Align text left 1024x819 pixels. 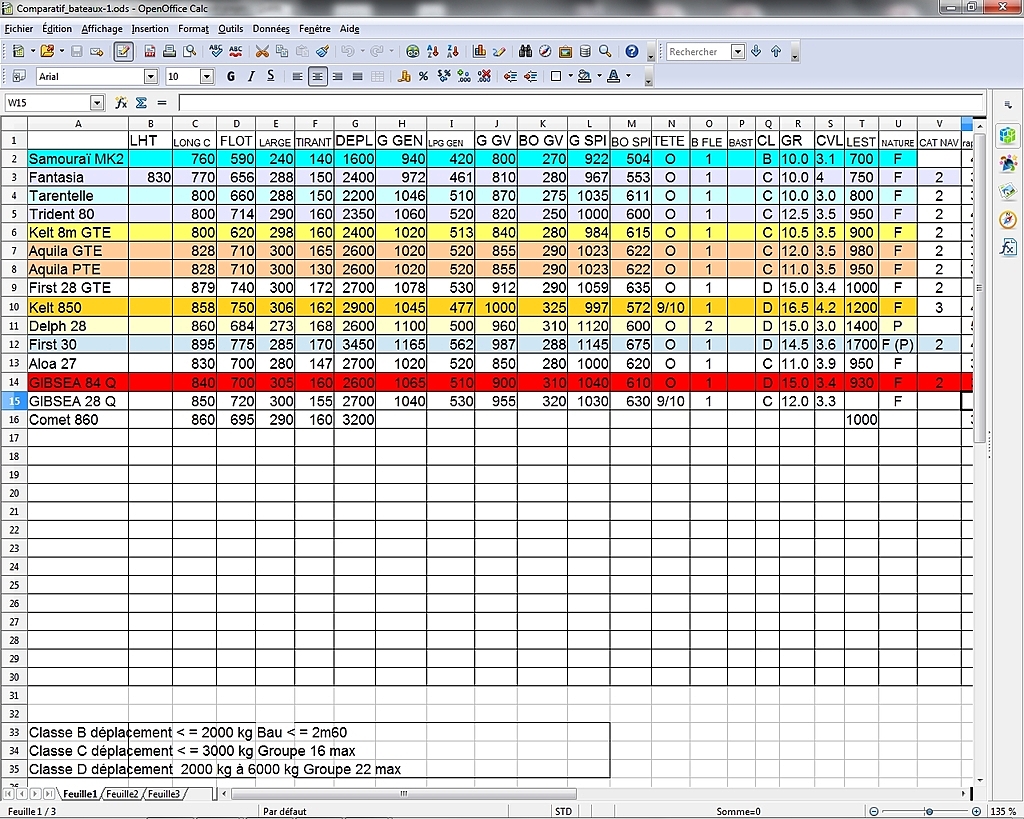[297, 76]
